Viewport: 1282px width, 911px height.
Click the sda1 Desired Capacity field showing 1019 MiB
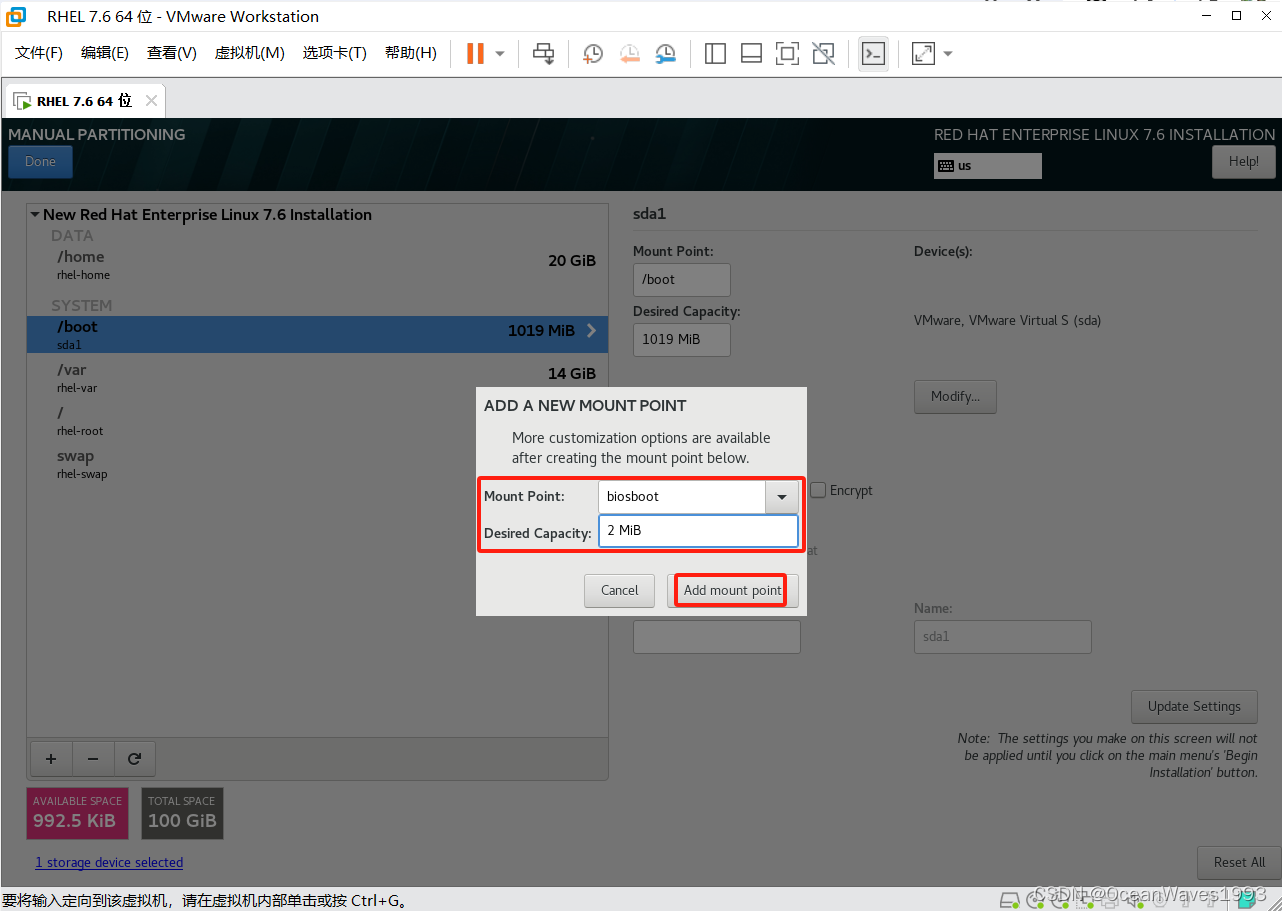[682, 339]
